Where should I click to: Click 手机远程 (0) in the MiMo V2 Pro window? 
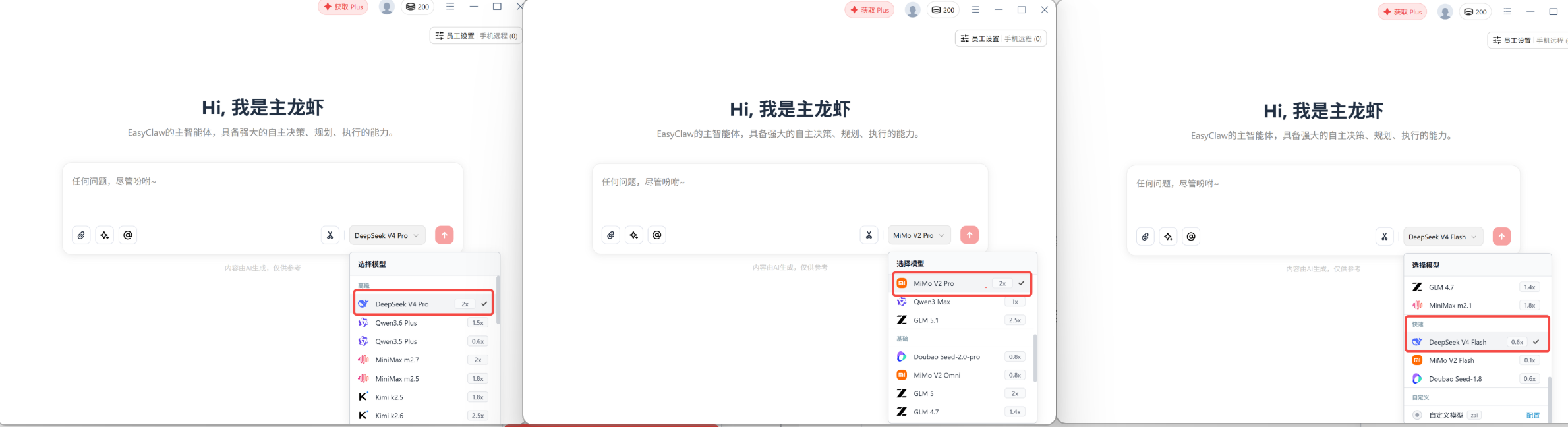tap(1023, 39)
